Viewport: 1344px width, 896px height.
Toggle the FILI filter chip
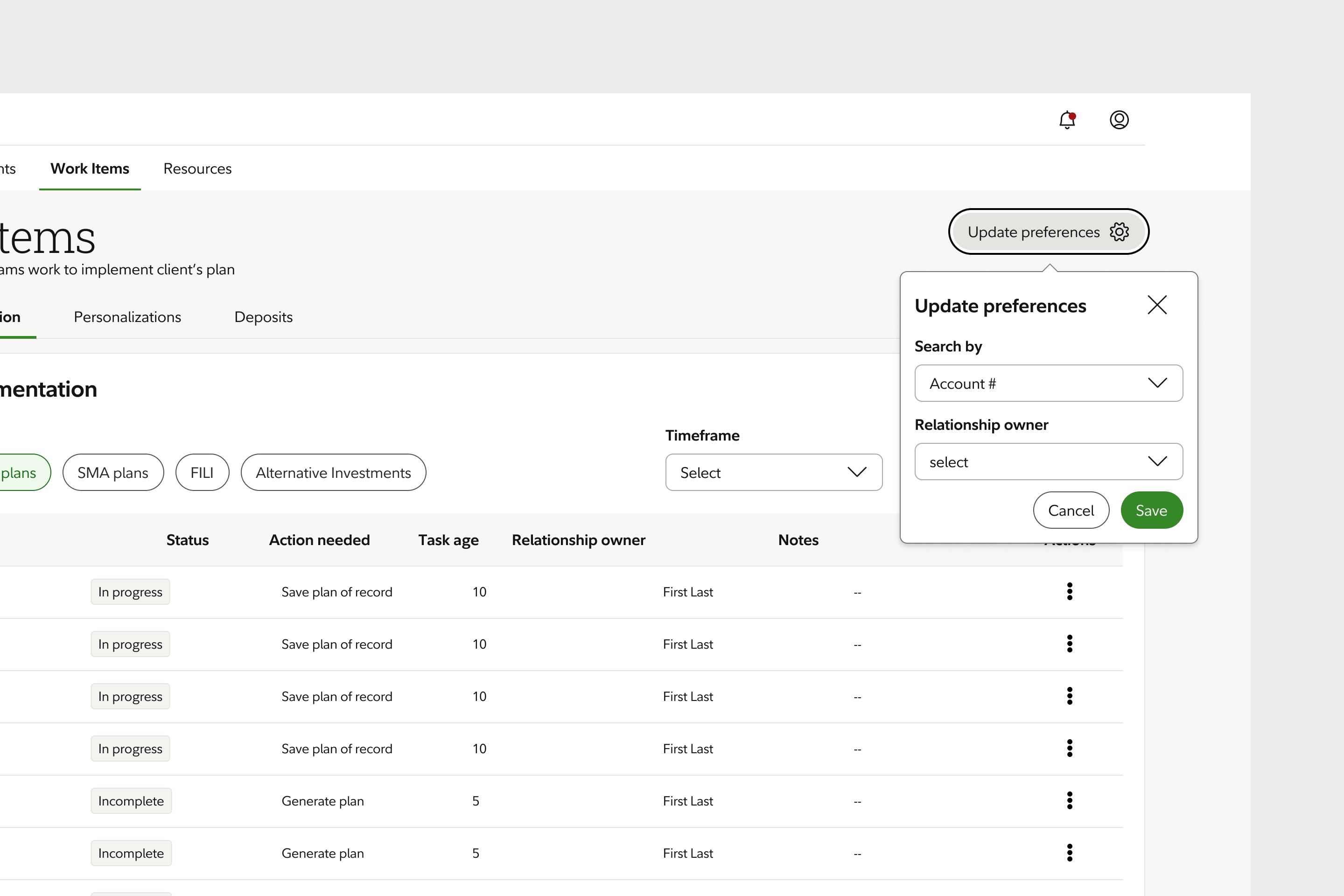pyautogui.click(x=202, y=472)
